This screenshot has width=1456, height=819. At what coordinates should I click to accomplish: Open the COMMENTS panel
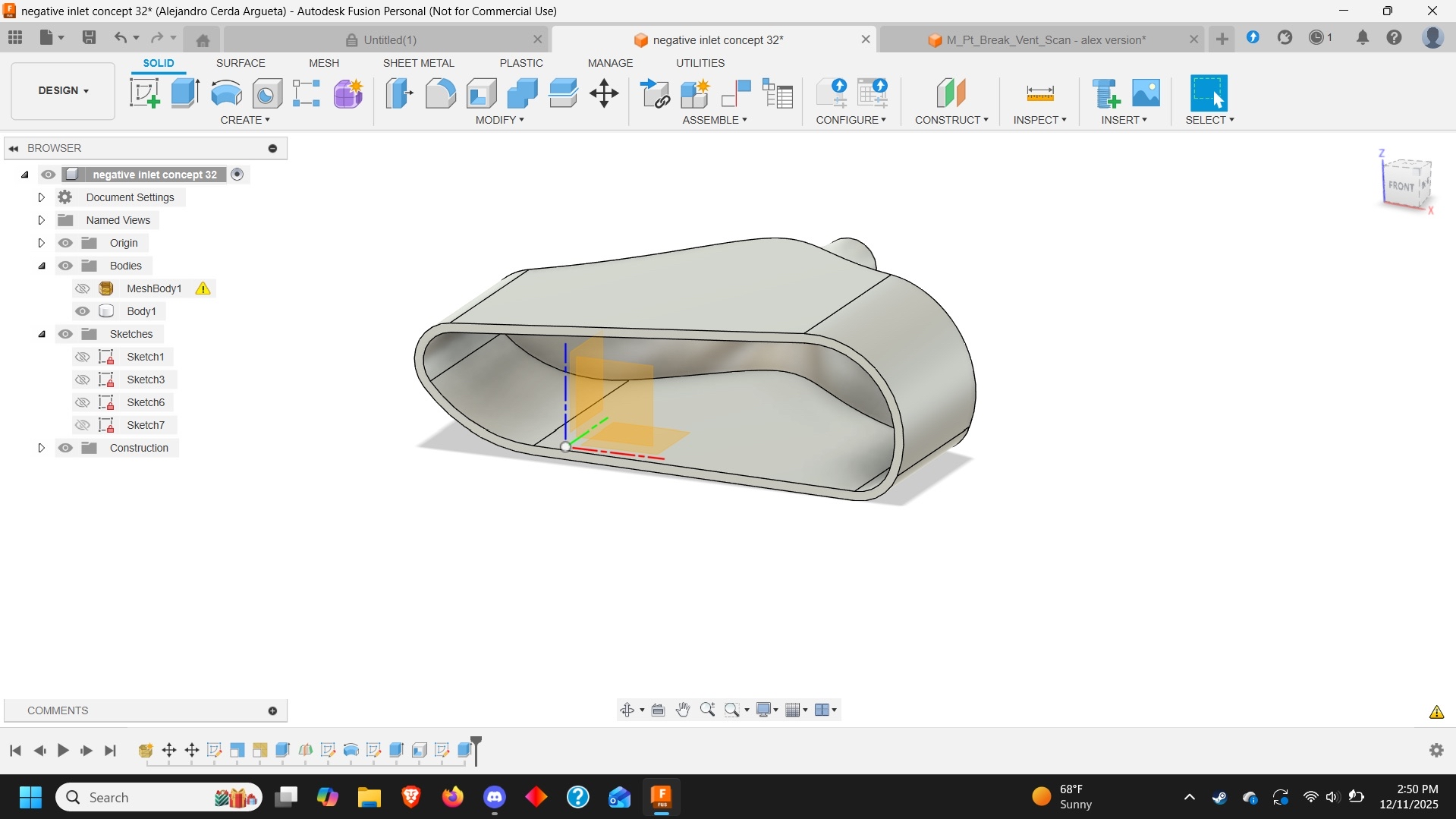pyautogui.click(x=57, y=710)
